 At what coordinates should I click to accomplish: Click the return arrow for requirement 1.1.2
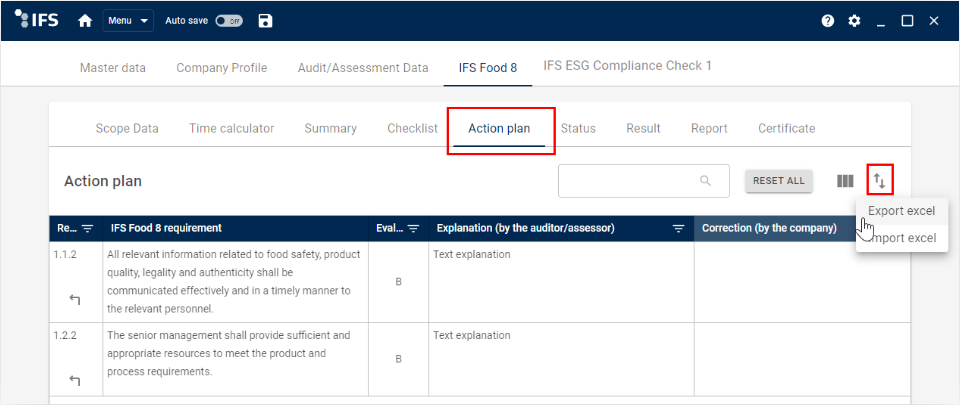[x=75, y=299]
